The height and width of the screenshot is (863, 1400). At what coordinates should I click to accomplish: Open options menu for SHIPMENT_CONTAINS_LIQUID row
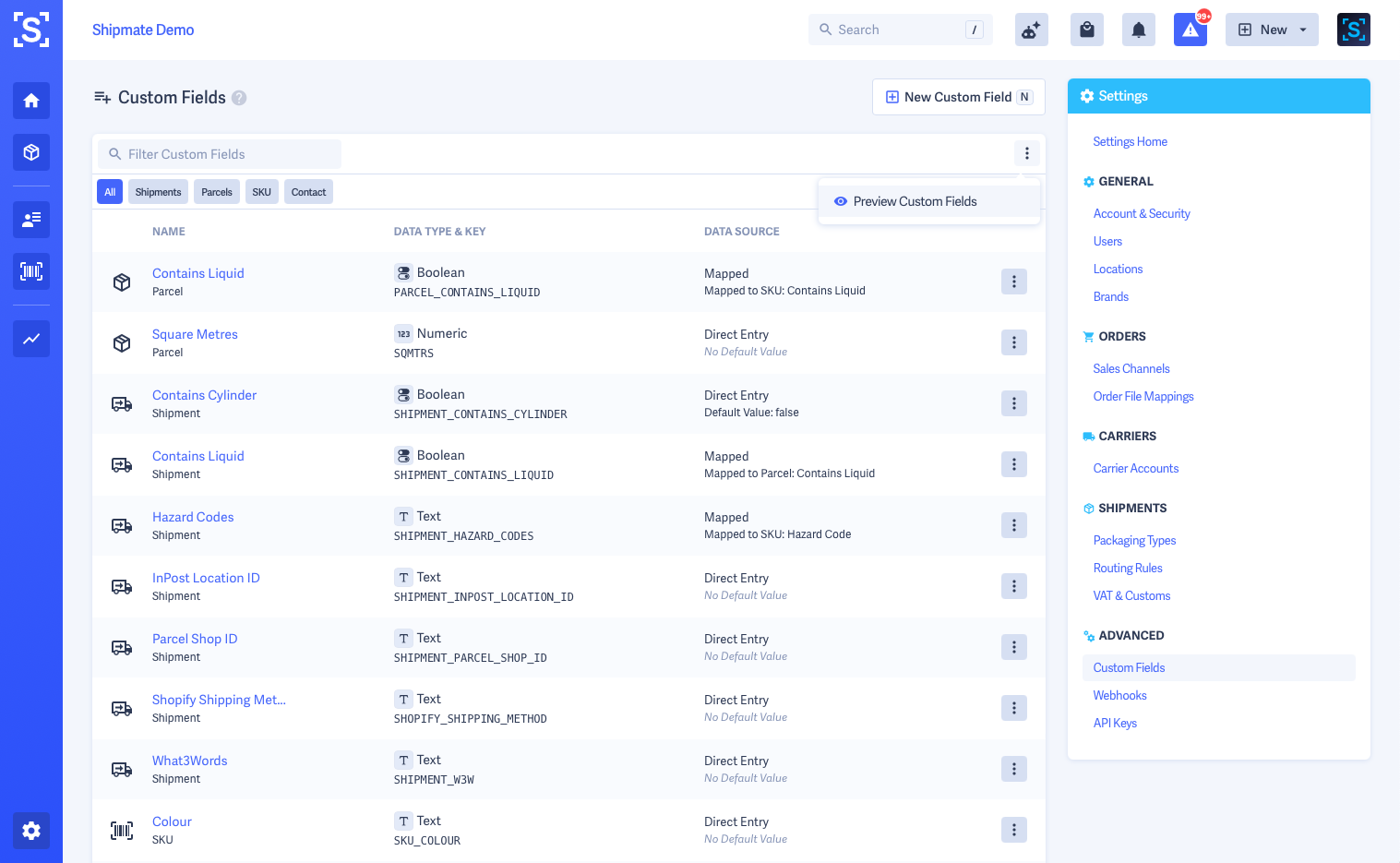(1014, 464)
